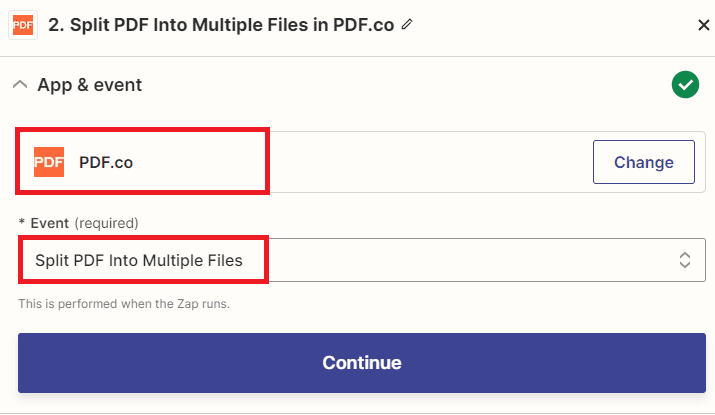Select the "Split PDF Into Multiple Files" value
715x415 pixels.
[x=139, y=260]
